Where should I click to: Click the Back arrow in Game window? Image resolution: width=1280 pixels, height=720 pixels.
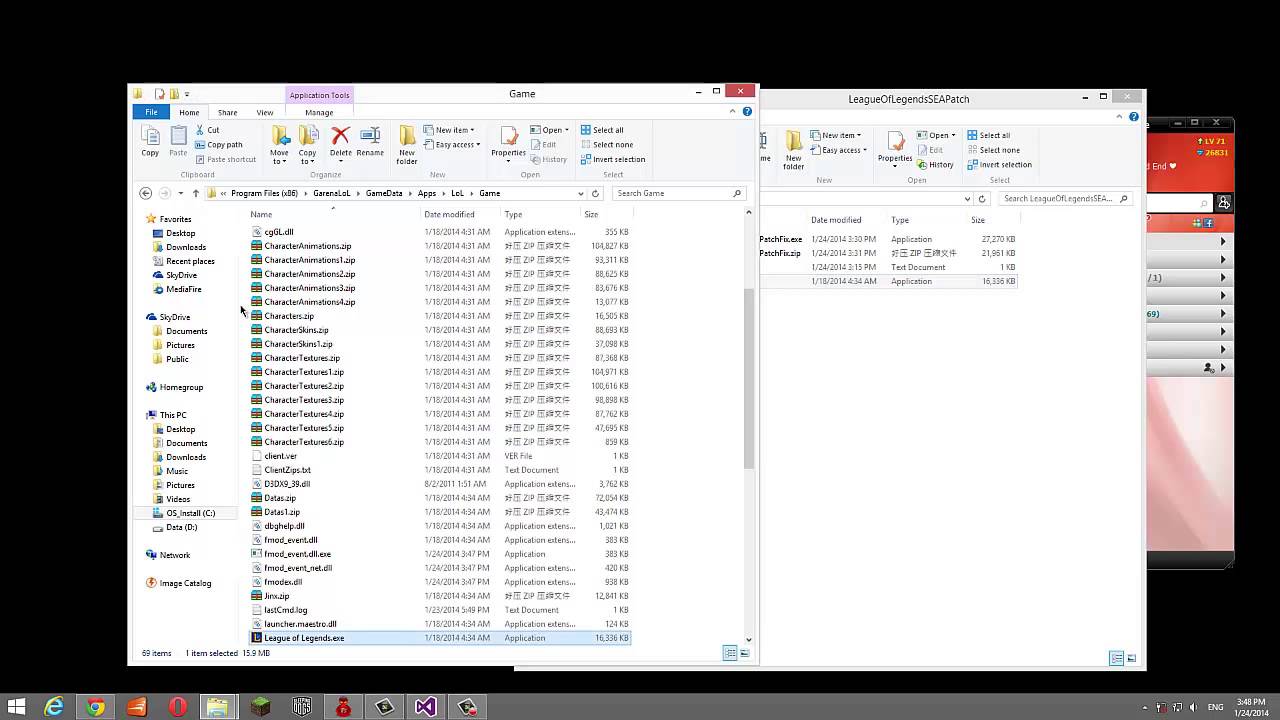pyautogui.click(x=146, y=193)
